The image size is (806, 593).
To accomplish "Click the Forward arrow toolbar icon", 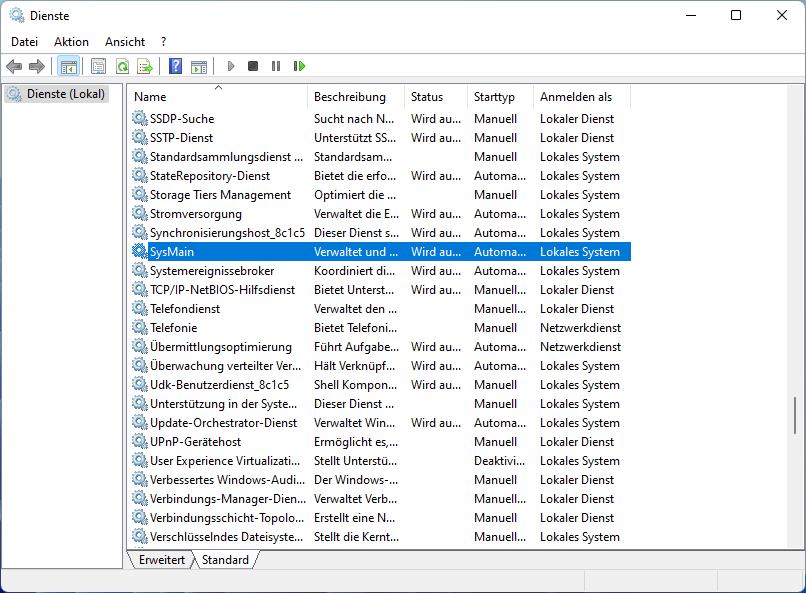I will tap(37, 66).
